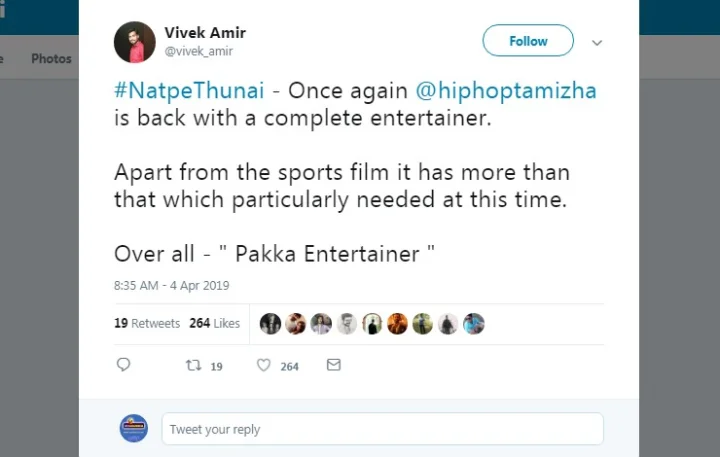Send tweet via the envelope icon
This screenshot has height=457, width=720.
point(334,366)
